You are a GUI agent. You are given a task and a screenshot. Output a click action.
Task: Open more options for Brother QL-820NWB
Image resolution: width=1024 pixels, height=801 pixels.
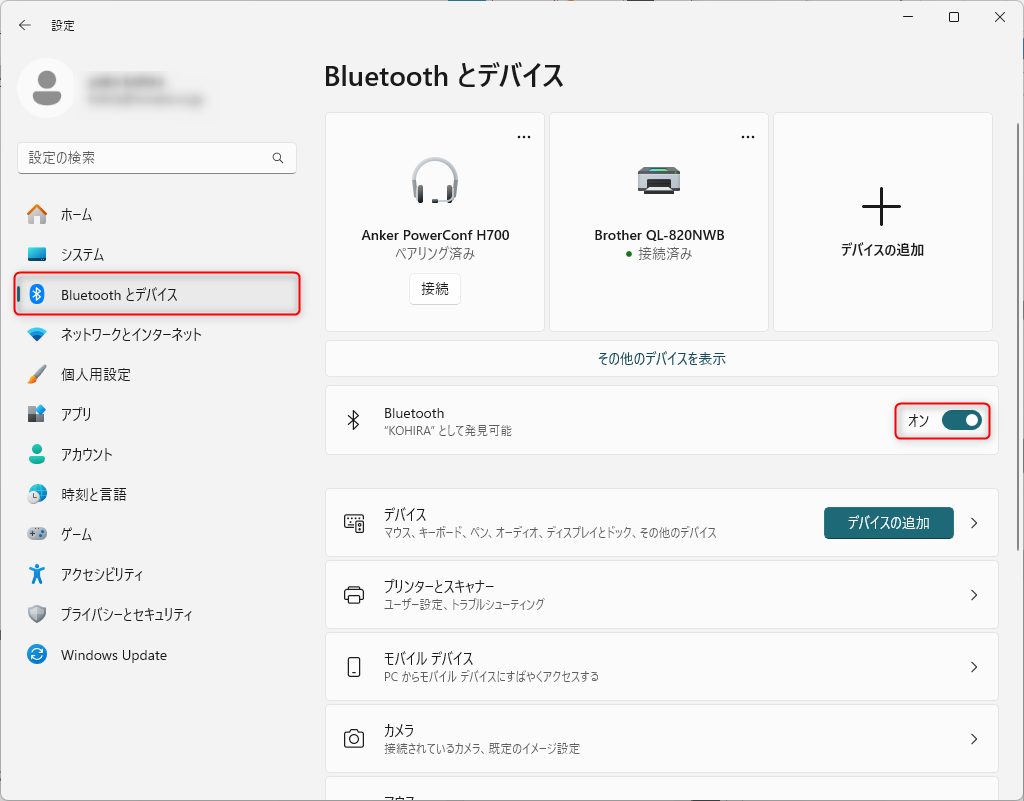pos(748,137)
